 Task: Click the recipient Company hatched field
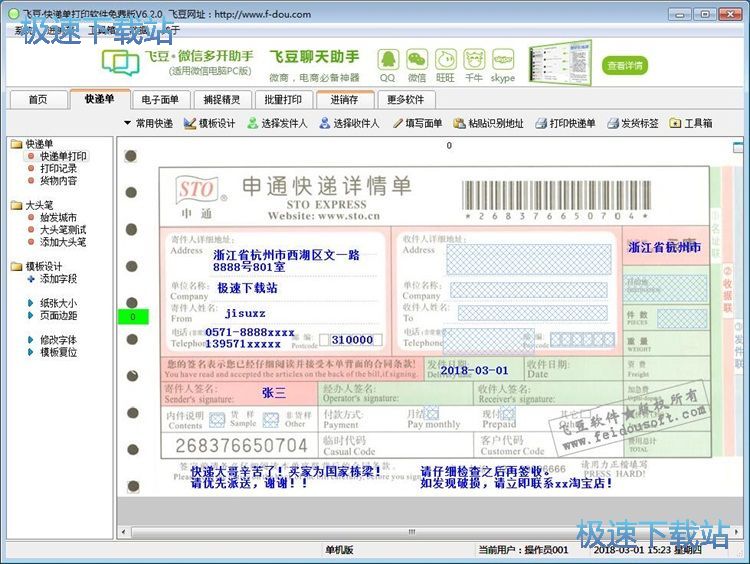(529, 290)
